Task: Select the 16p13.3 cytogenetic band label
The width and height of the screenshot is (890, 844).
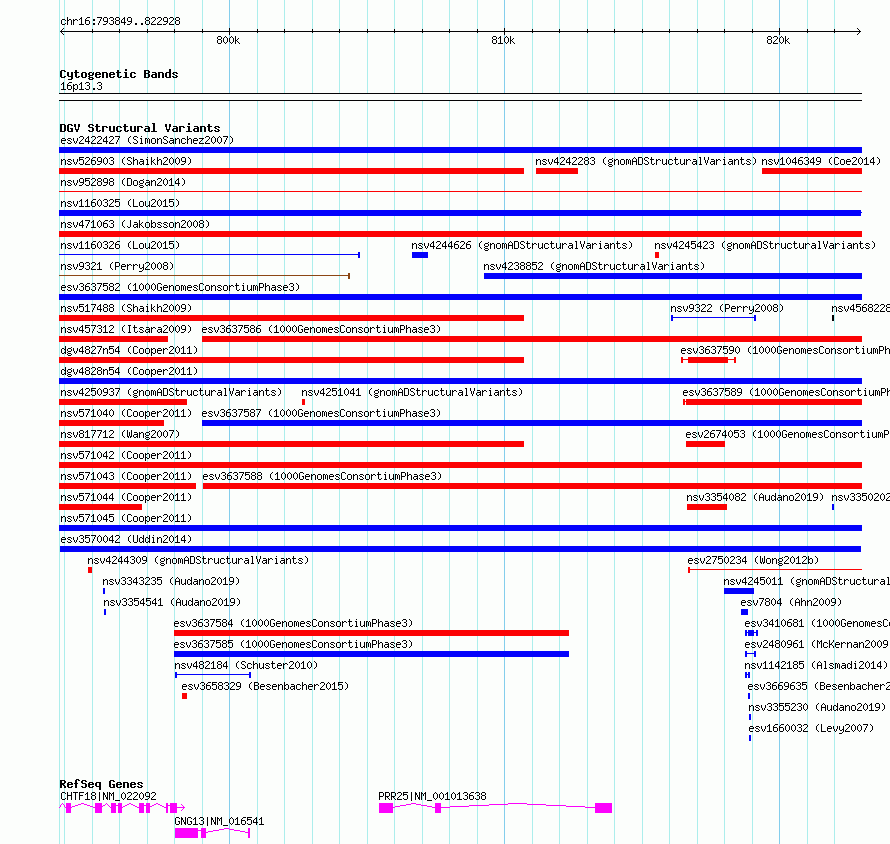Action: pyautogui.click(x=81, y=86)
